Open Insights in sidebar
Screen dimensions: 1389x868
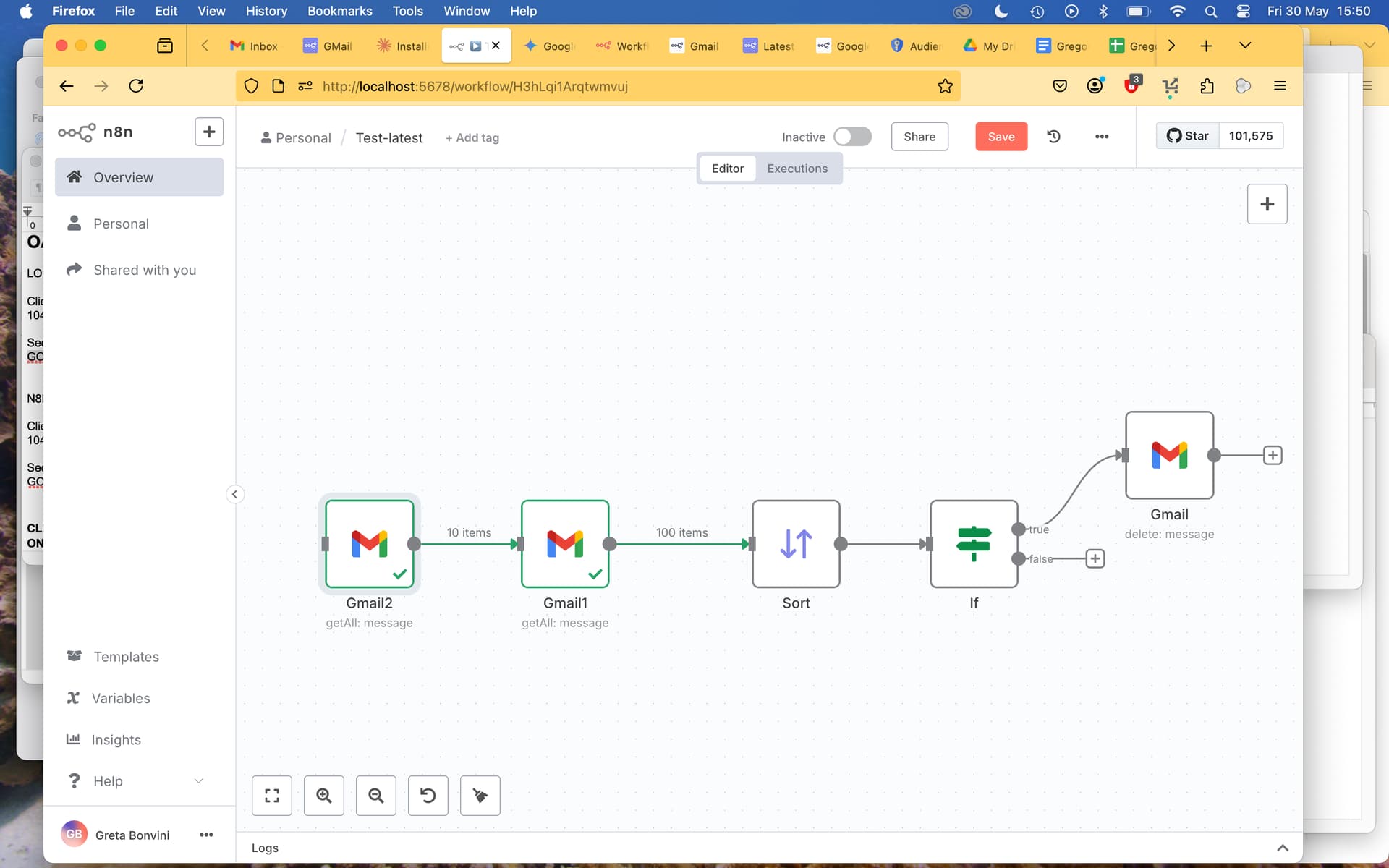click(139, 739)
